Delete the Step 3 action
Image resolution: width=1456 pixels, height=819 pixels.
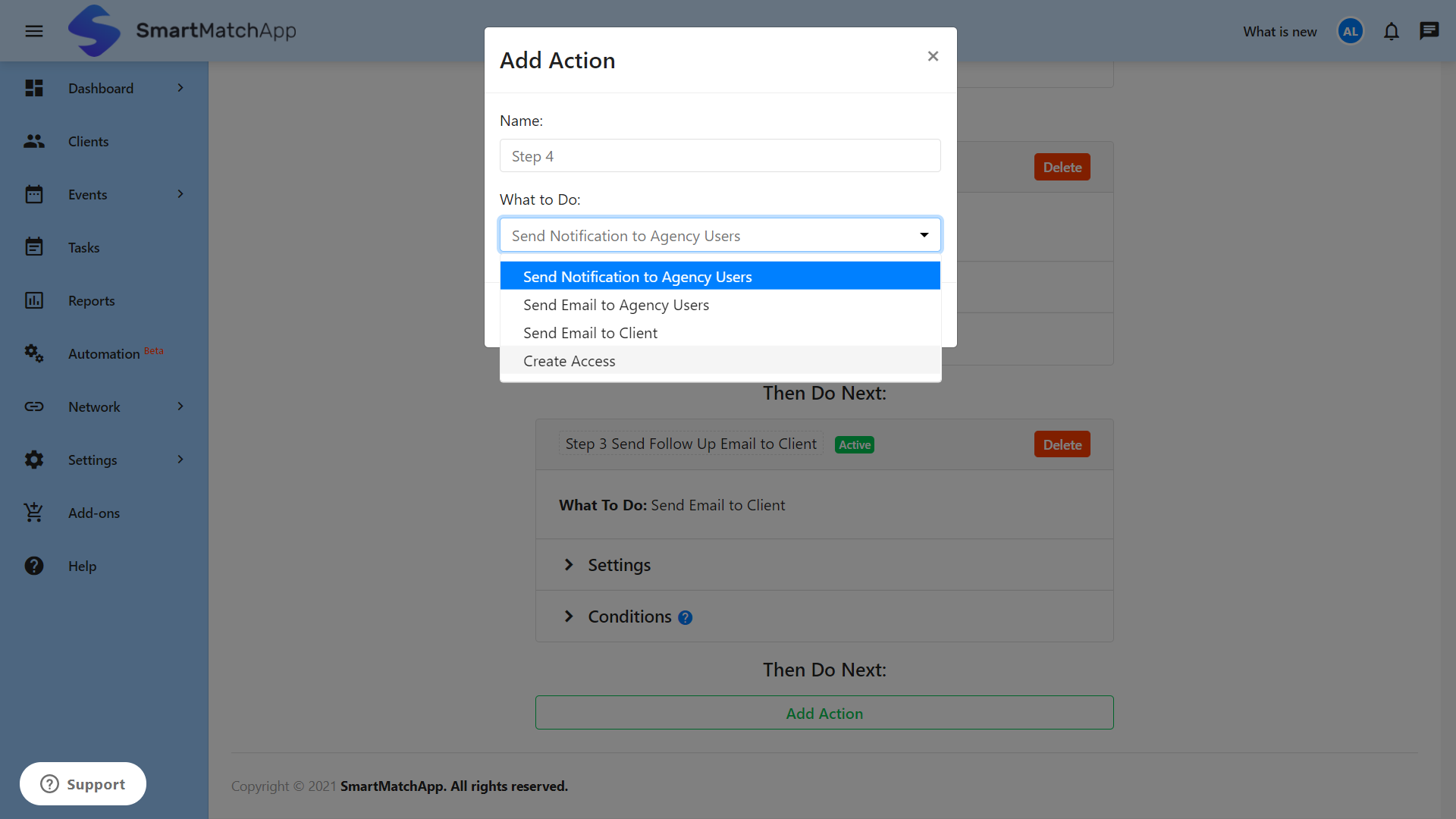coord(1062,444)
